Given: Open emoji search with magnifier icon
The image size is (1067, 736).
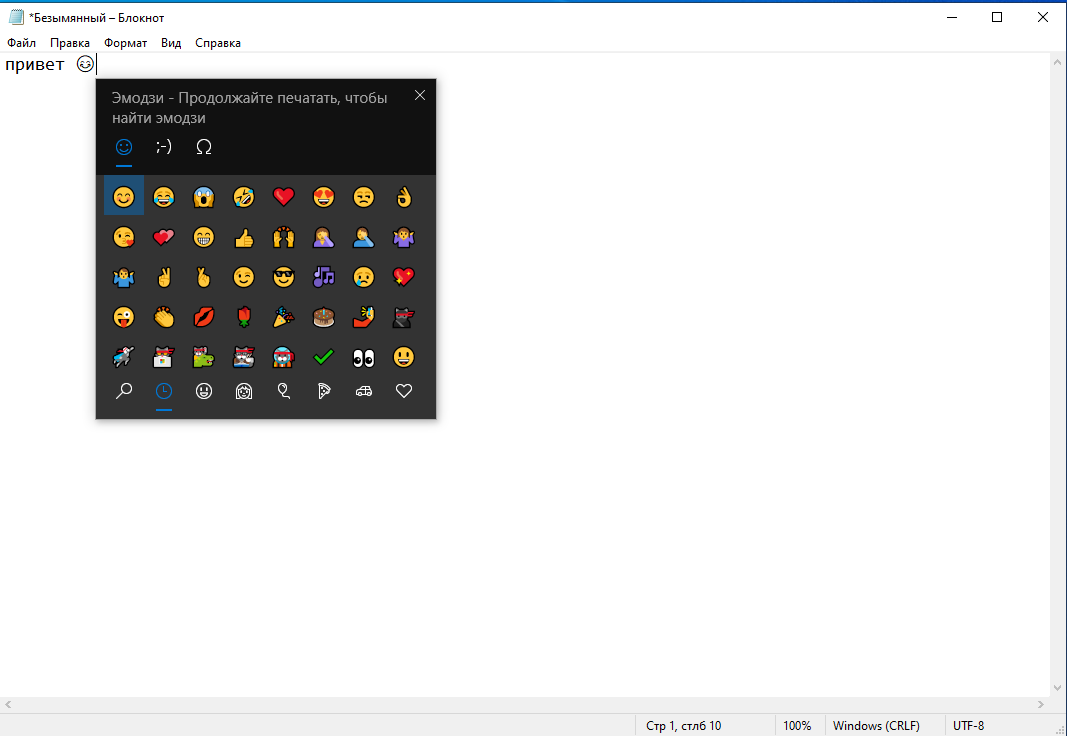Looking at the screenshot, I should click(124, 391).
